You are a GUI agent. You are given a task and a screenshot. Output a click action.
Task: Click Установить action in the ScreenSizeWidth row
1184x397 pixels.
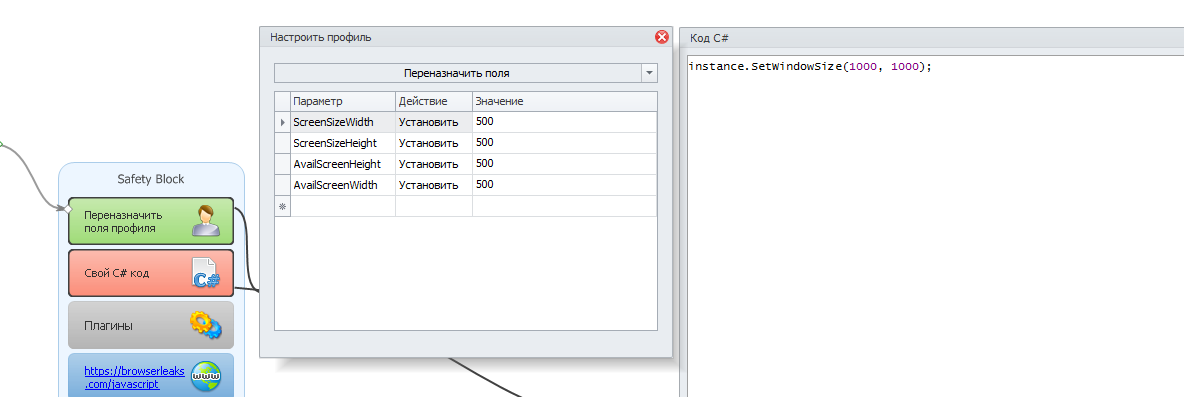click(x=434, y=122)
